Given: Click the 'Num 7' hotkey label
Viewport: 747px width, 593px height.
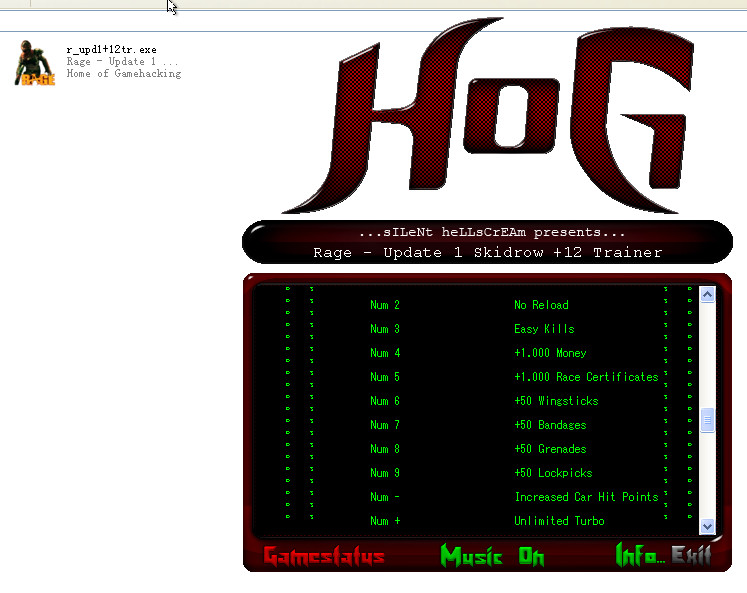Looking at the screenshot, I should 385,425.
